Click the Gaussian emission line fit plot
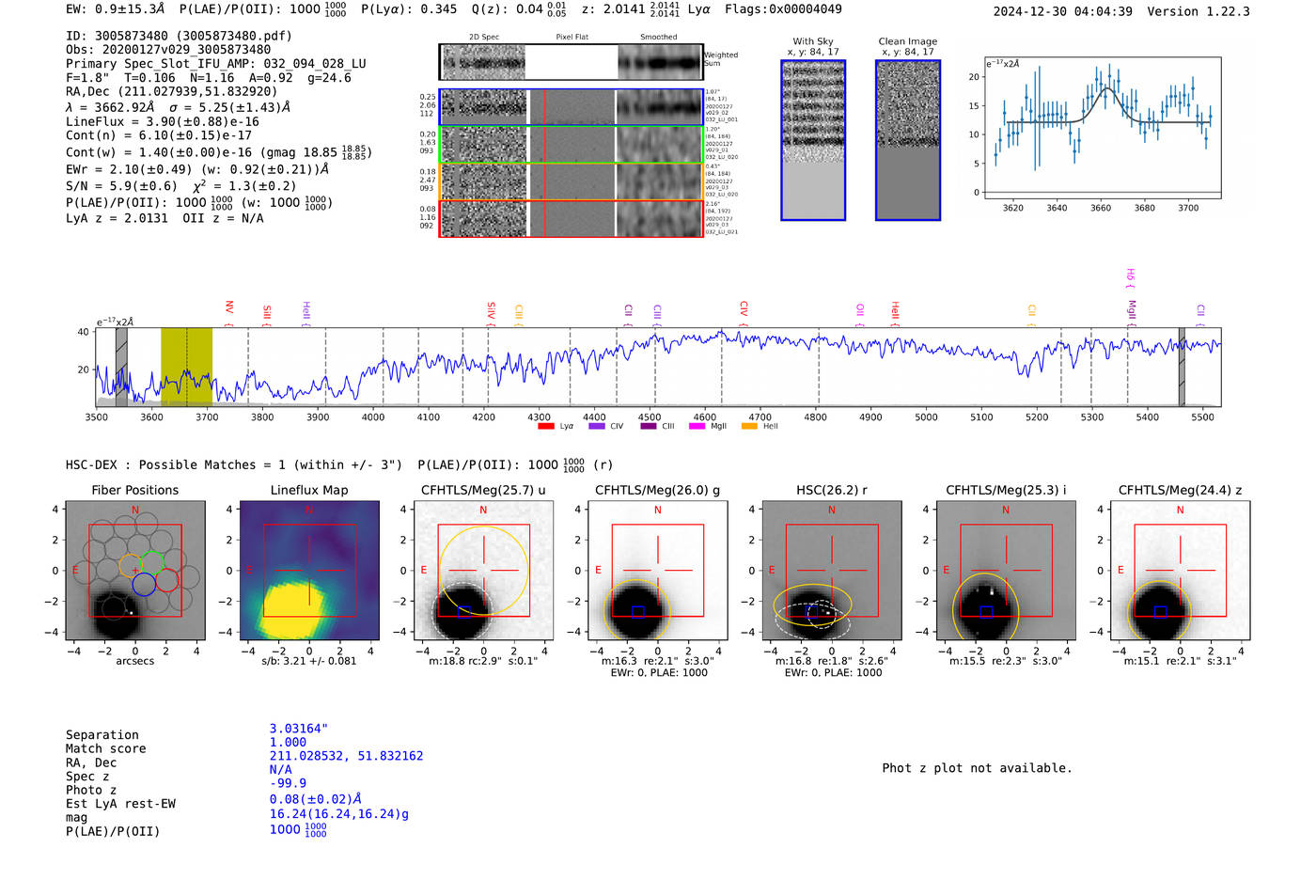1316x896 pixels. coord(1102,128)
